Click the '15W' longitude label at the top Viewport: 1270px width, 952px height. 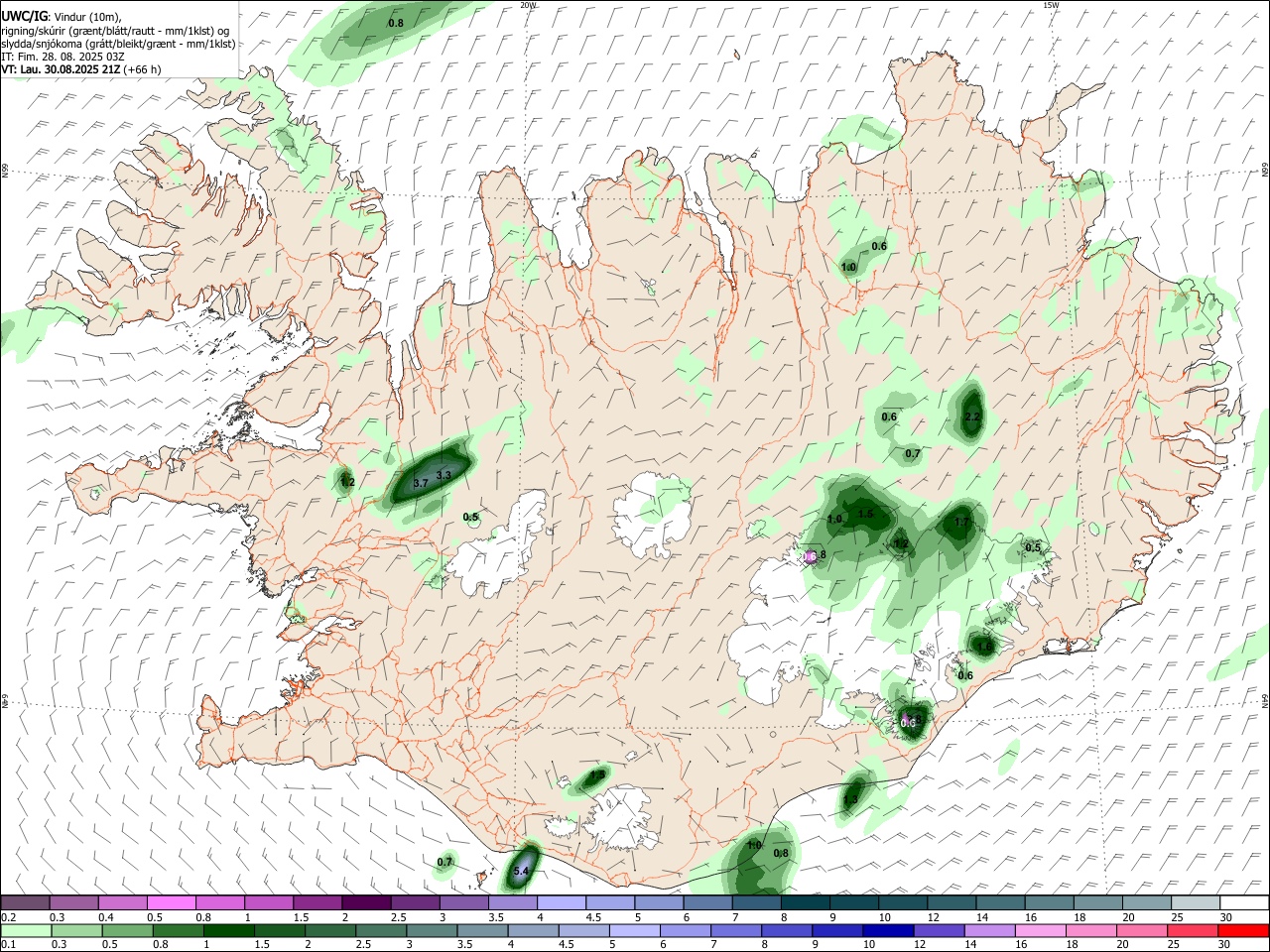coord(1052,5)
